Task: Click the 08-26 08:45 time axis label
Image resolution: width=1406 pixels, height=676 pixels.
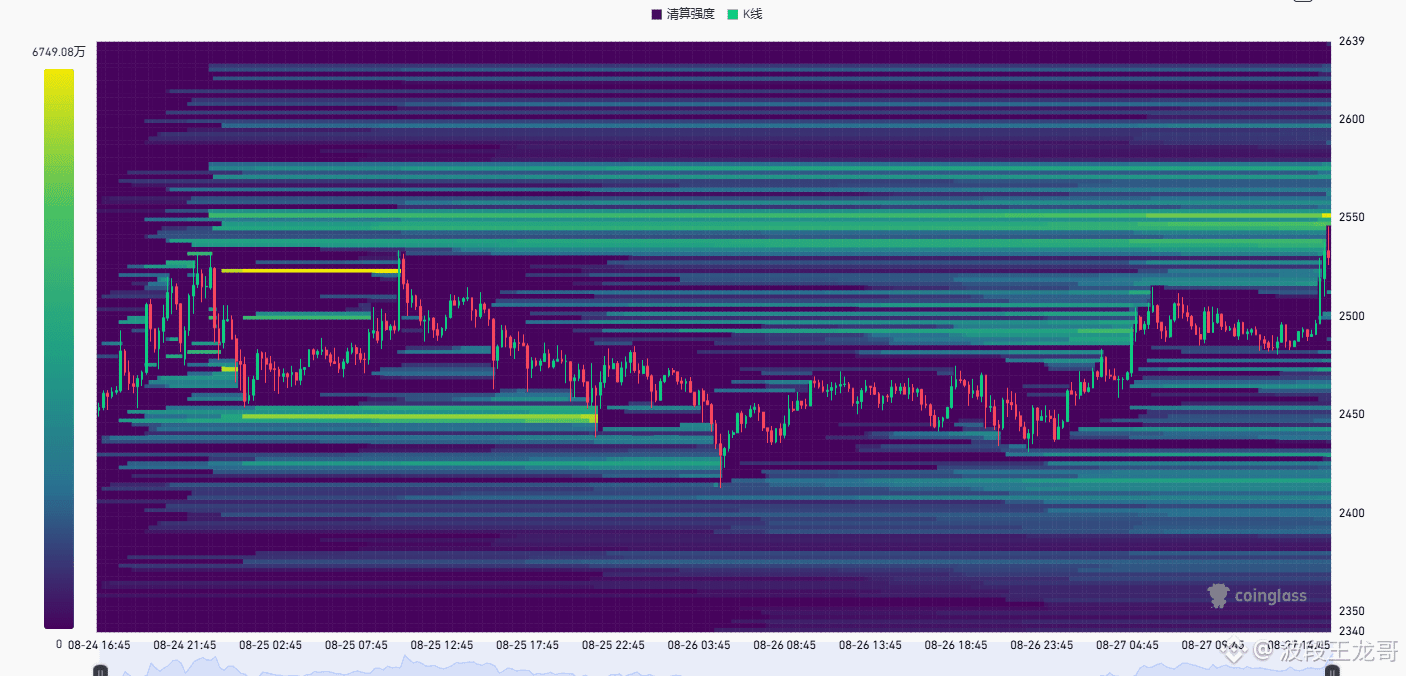Action: (x=785, y=645)
